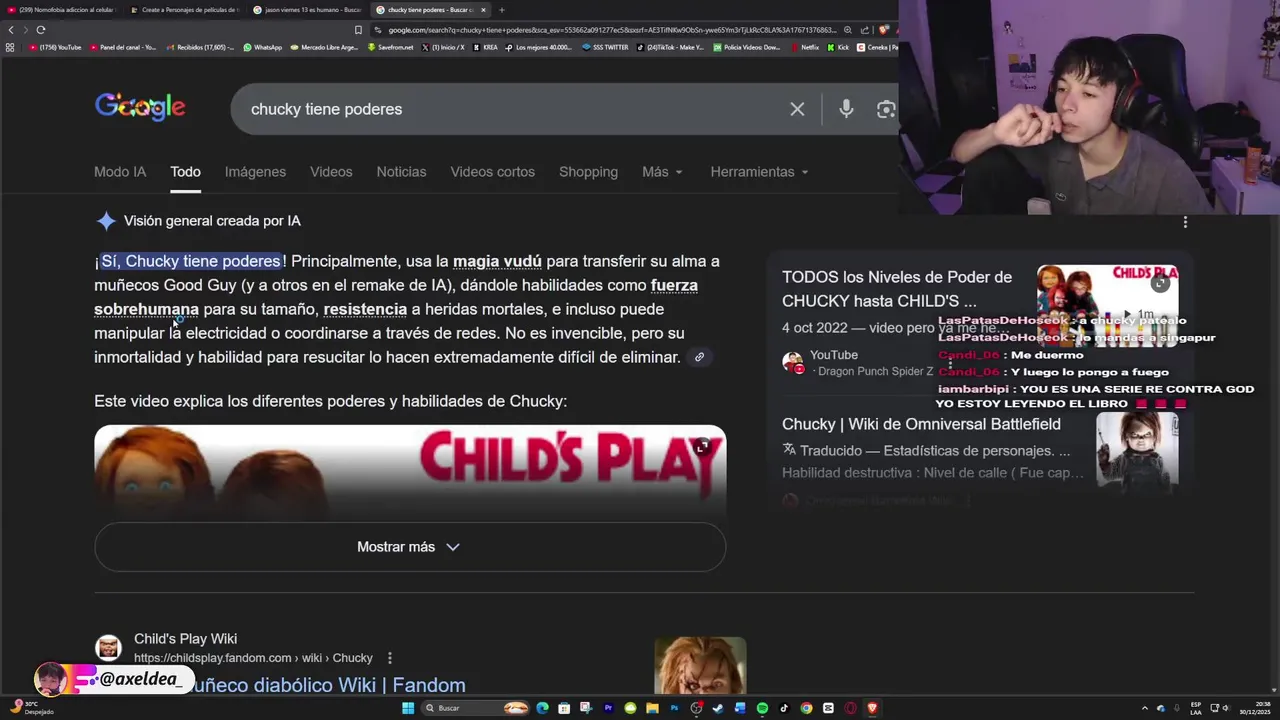Screen dimensions: 1280x720
Task: Open the Windows Start menu
Action: (408, 708)
